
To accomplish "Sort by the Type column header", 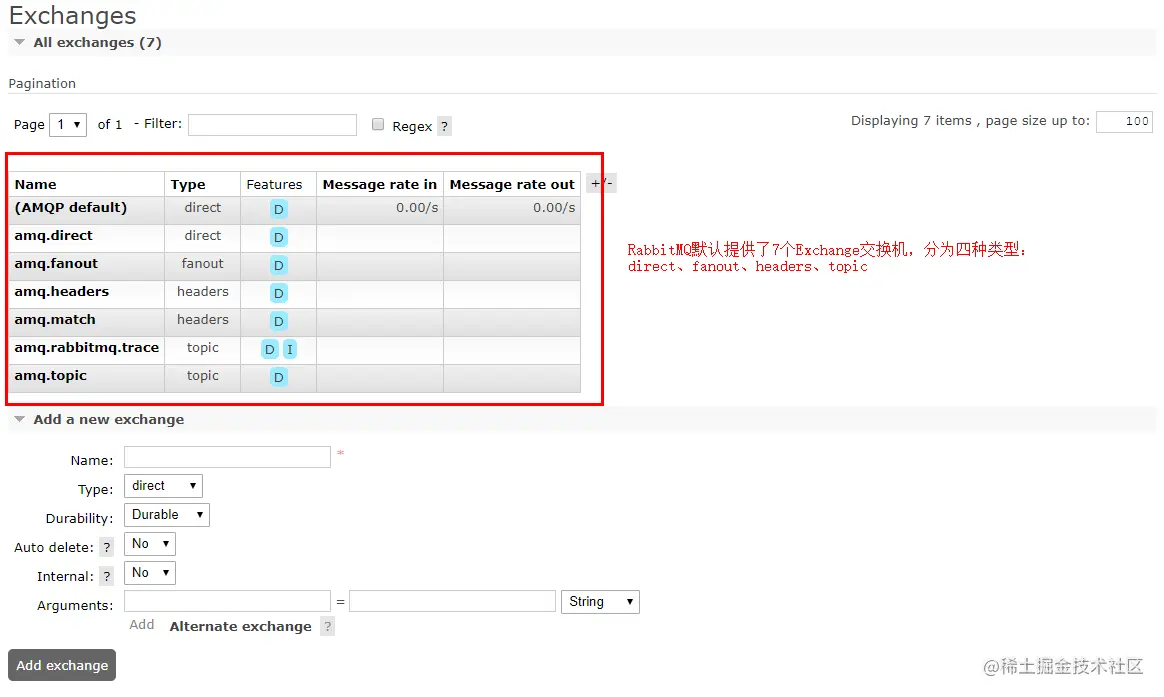I will click(188, 185).
